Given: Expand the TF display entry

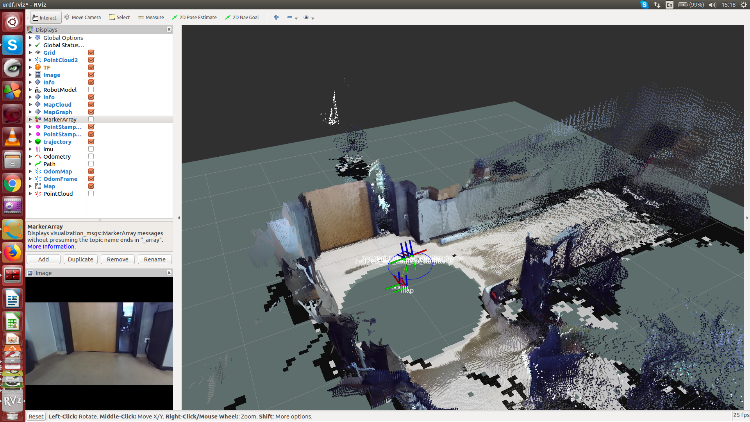Looking at the screenshot, I should (x=30, y=67).
